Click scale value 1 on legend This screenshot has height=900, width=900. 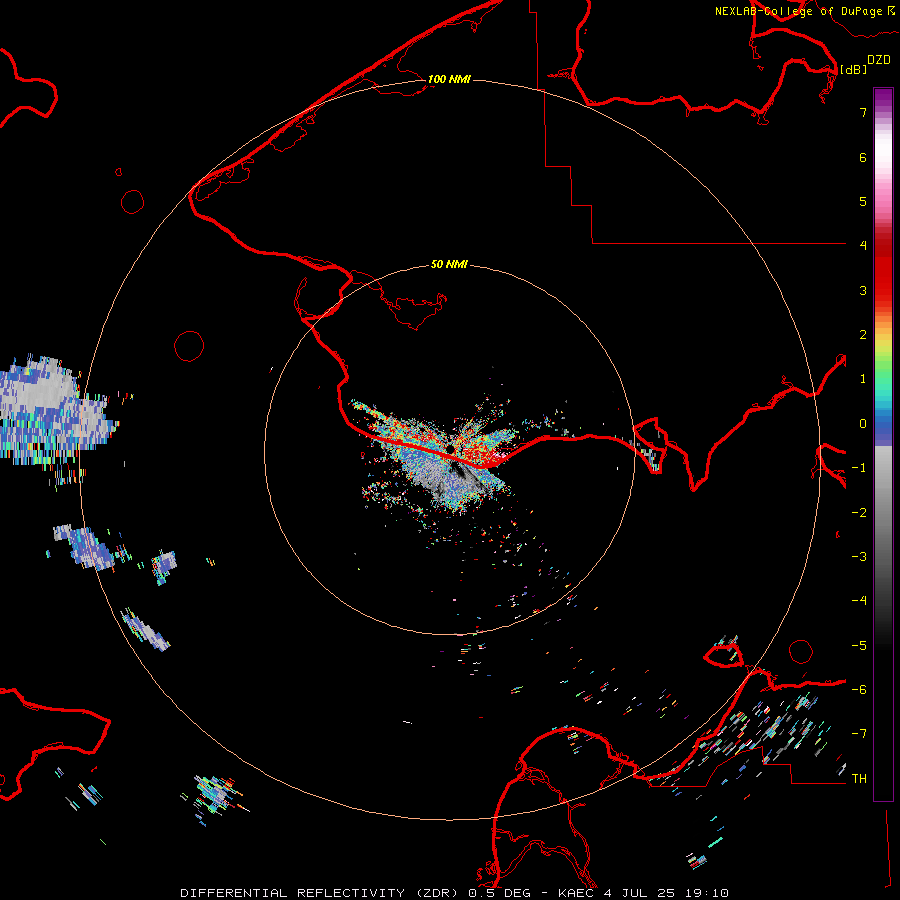[863, 379]
